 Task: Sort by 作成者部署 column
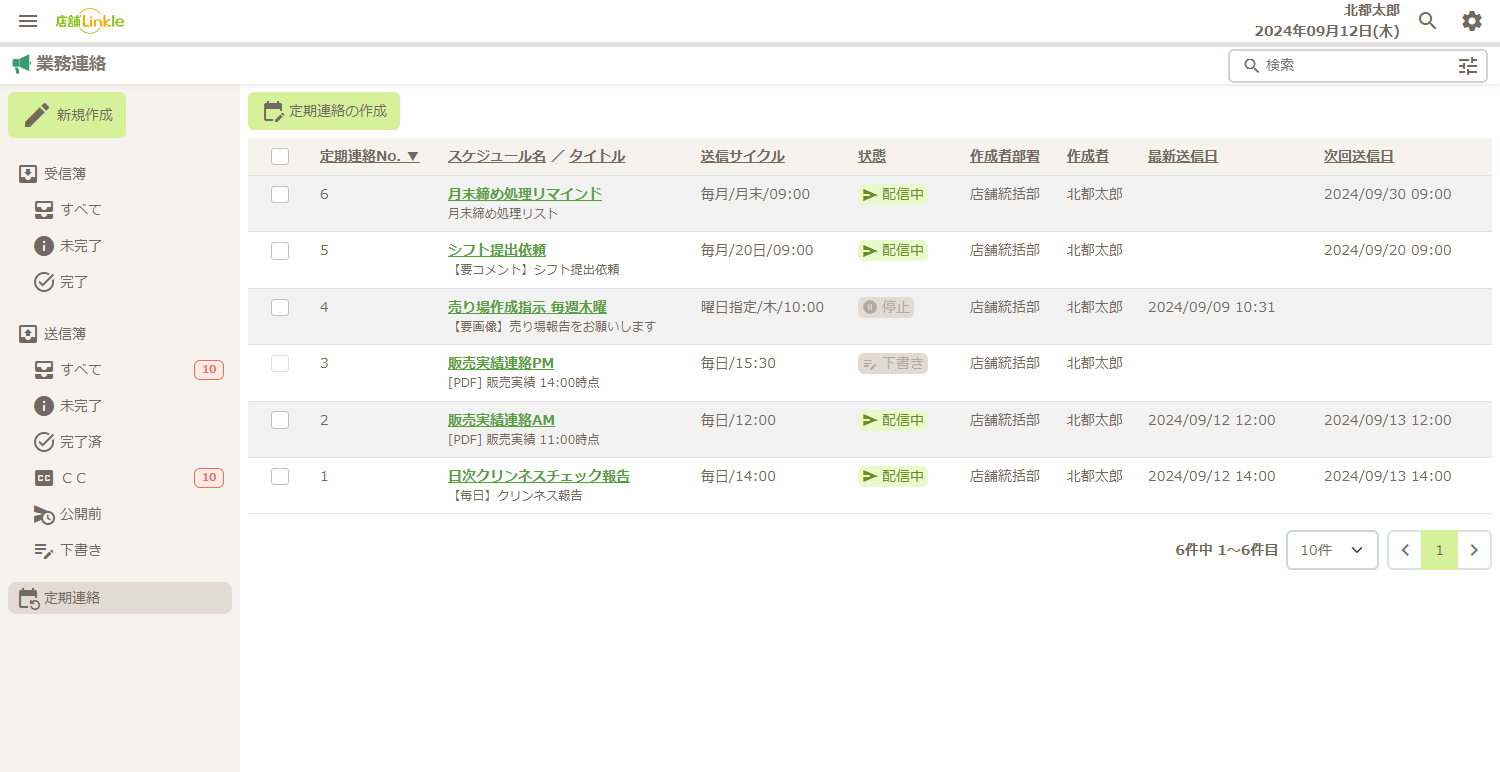point(1005,156)
